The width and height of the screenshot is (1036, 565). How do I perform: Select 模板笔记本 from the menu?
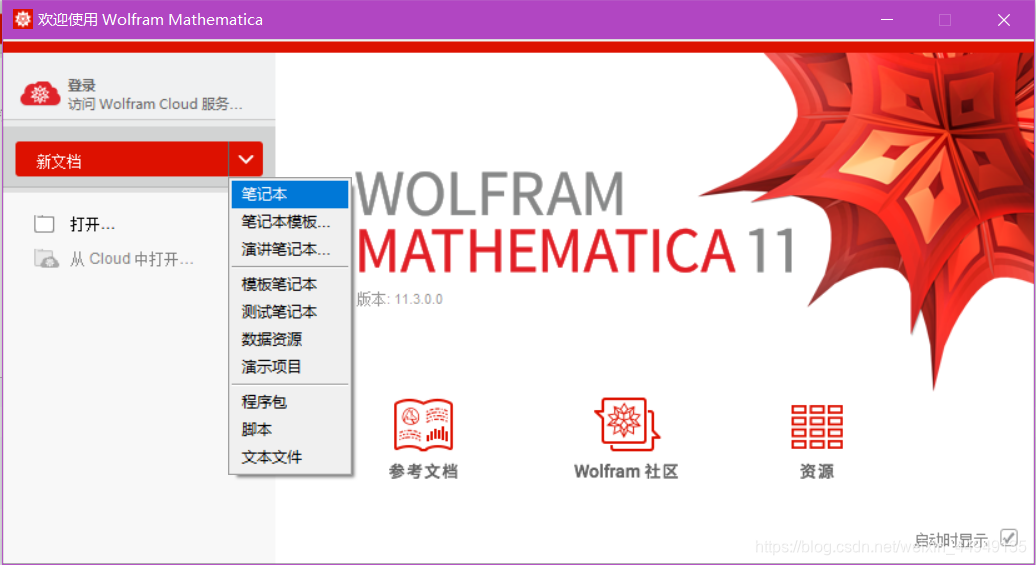click(289, 284)
